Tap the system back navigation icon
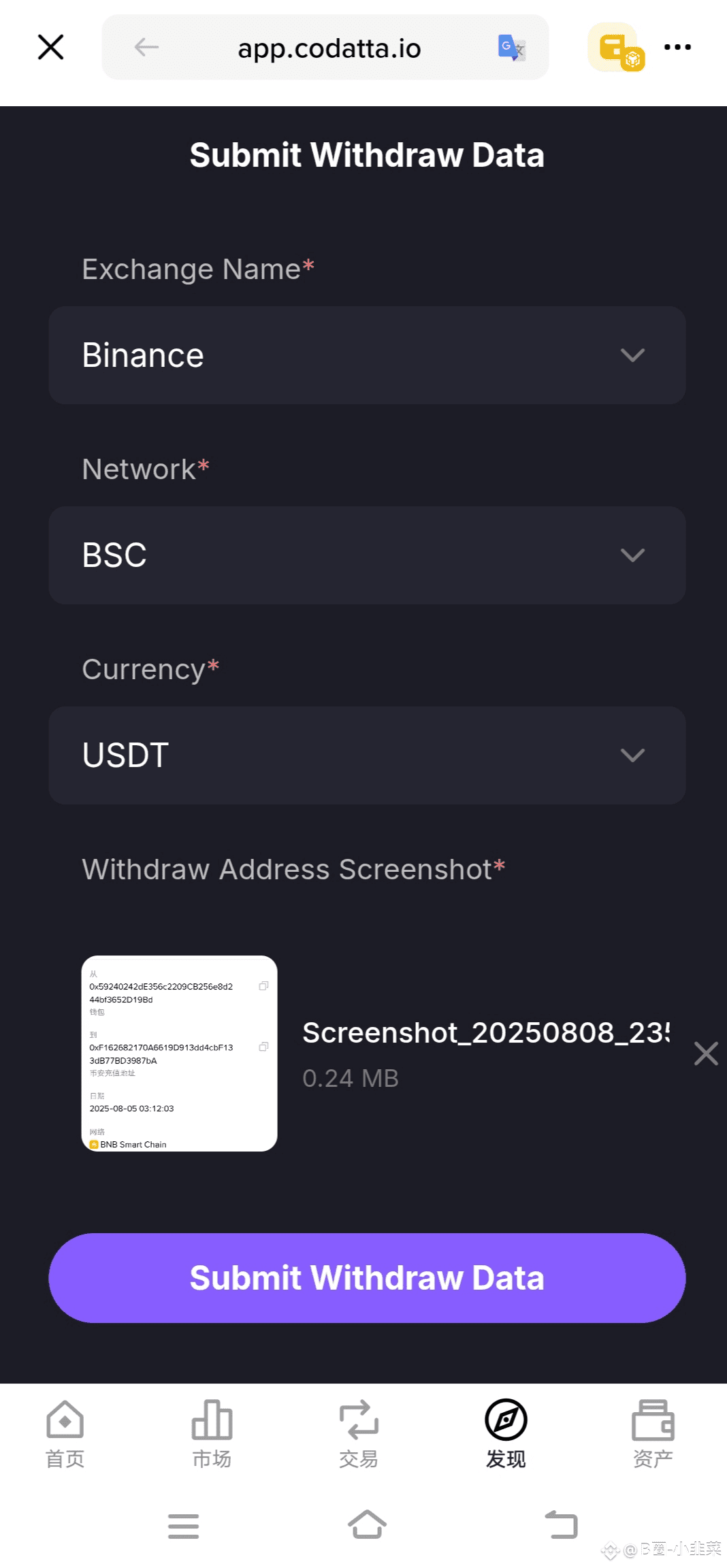 coord(562,1524)
